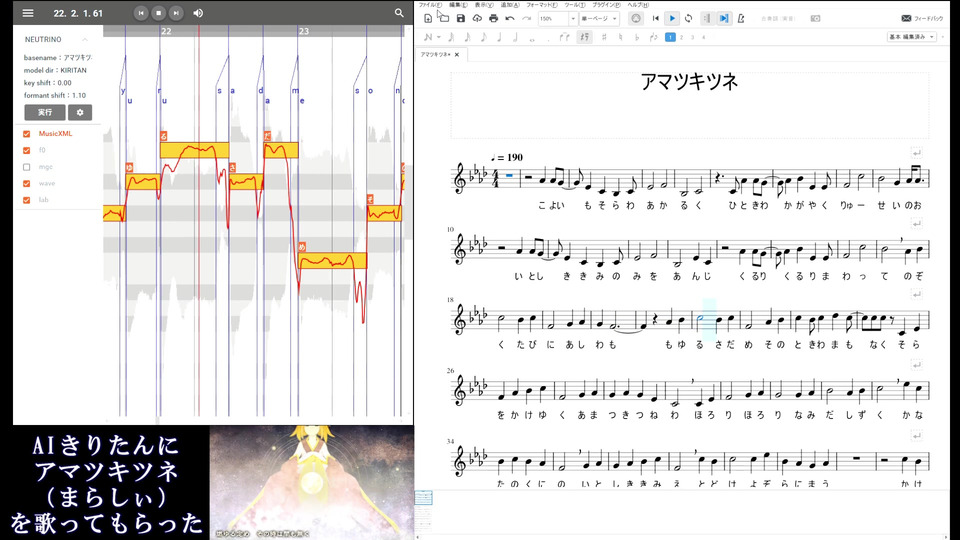Click measure 22 marker in timeline ruler

[x=167, y=31]
